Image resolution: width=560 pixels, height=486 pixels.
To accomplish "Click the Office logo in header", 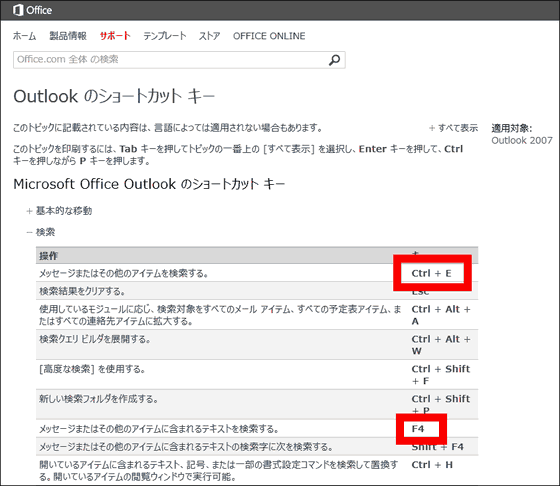I will tap(32, 10).
